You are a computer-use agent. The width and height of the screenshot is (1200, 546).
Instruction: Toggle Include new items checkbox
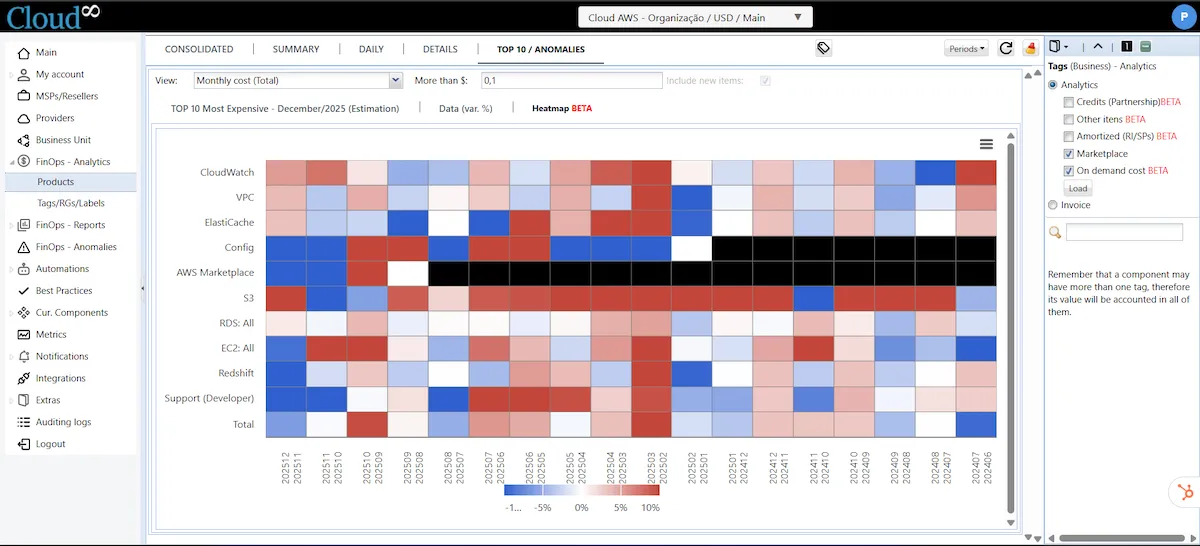click(766, 80)
